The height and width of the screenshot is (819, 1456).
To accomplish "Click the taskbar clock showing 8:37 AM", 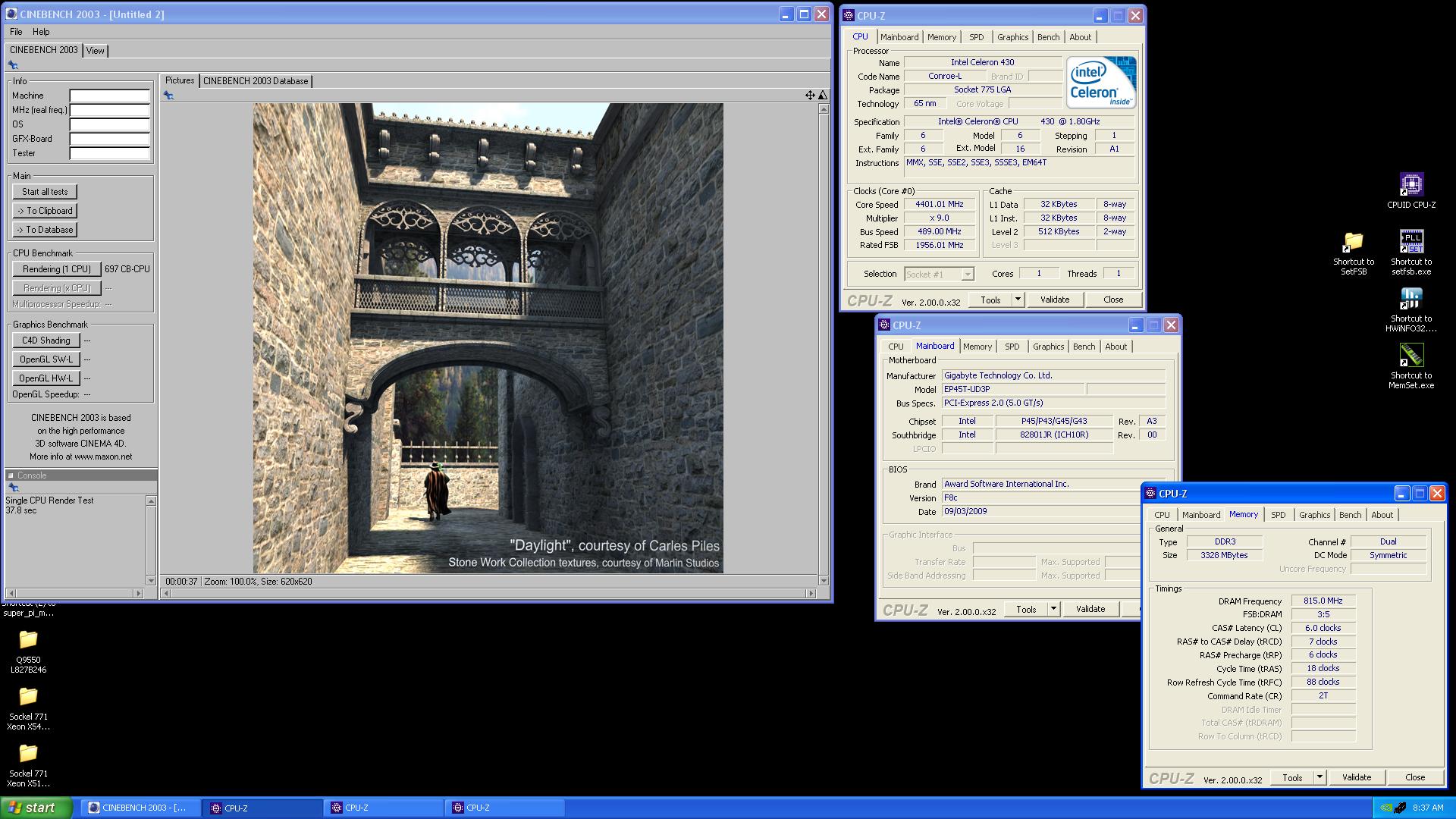I will [1428, 808].
